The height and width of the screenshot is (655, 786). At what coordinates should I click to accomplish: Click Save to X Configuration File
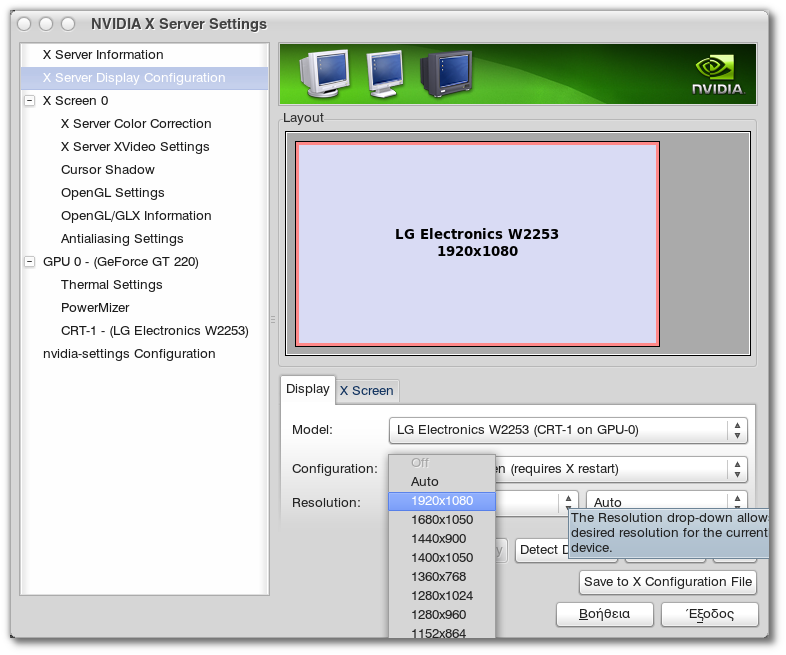click(x=667, y=582)
